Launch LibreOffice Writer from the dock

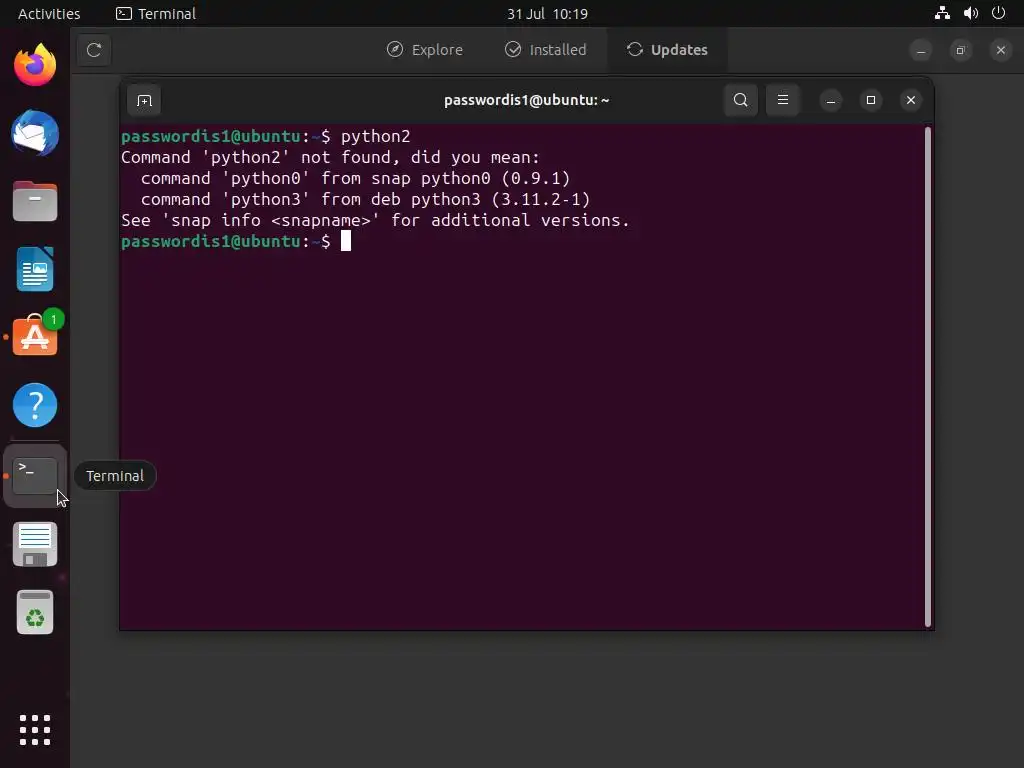click(x=35, y=269)
